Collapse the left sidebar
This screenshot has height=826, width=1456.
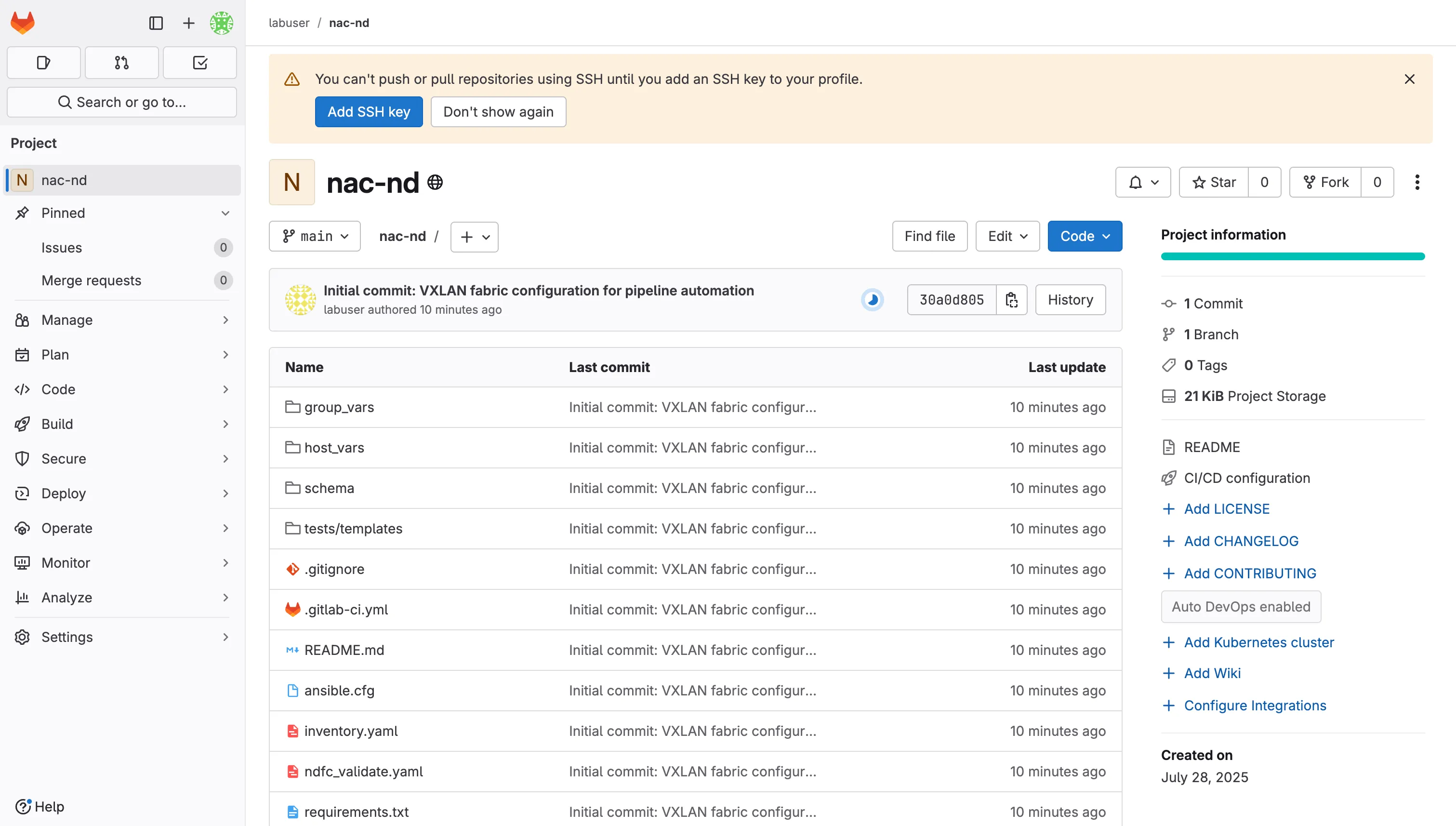(x=156, y=23)
